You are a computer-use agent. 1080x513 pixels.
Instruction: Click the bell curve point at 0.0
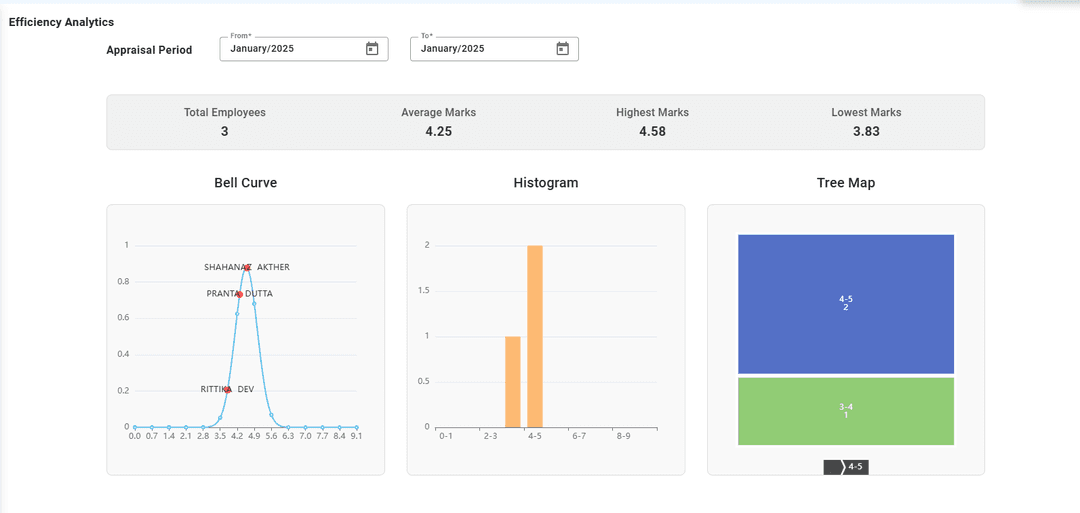[135, 427]
